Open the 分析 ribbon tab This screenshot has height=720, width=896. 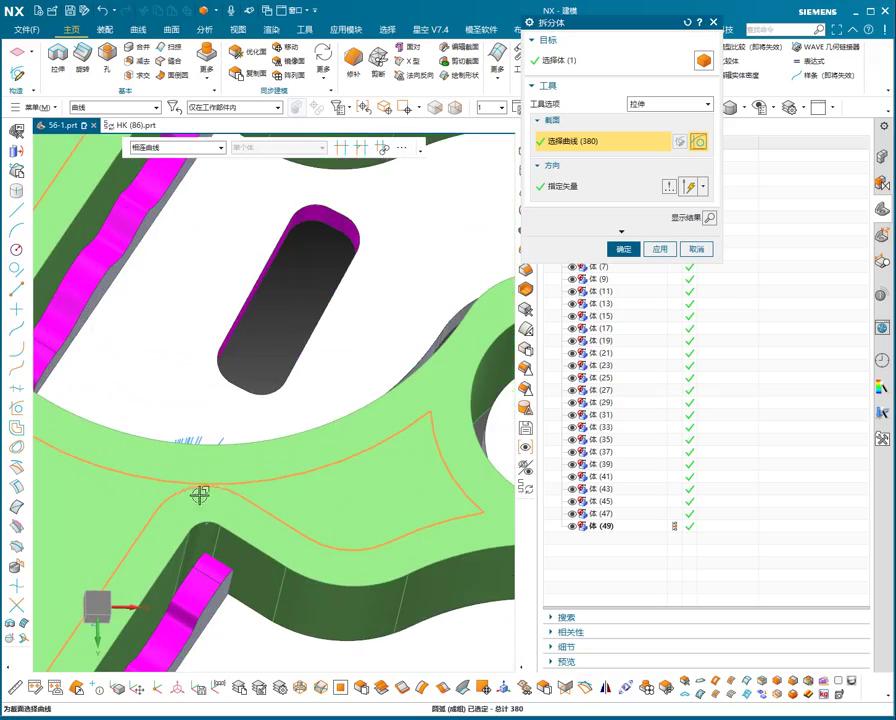pyautogui.click(x=204, y=30)
